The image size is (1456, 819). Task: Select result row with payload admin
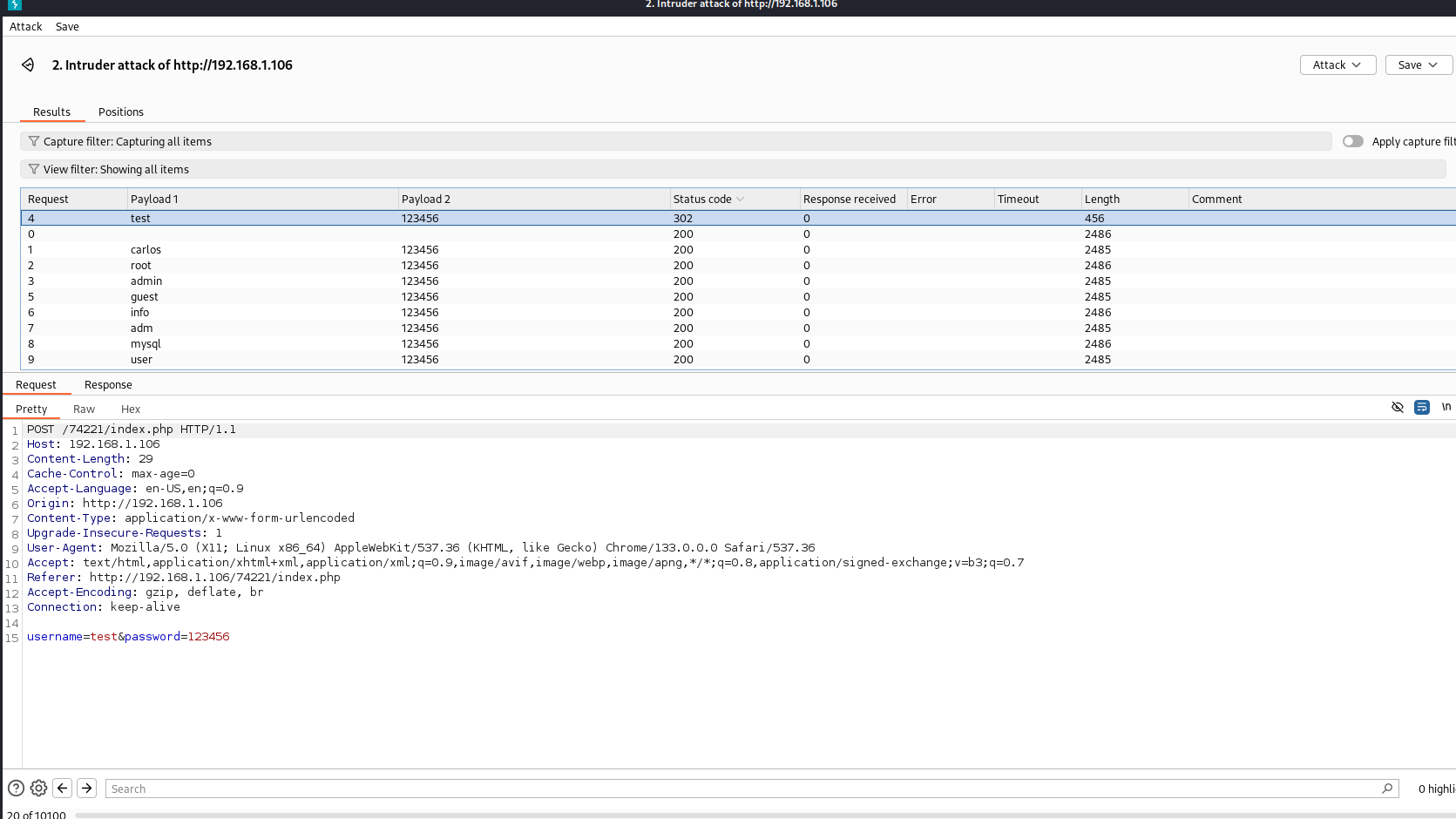pos(738,281)
